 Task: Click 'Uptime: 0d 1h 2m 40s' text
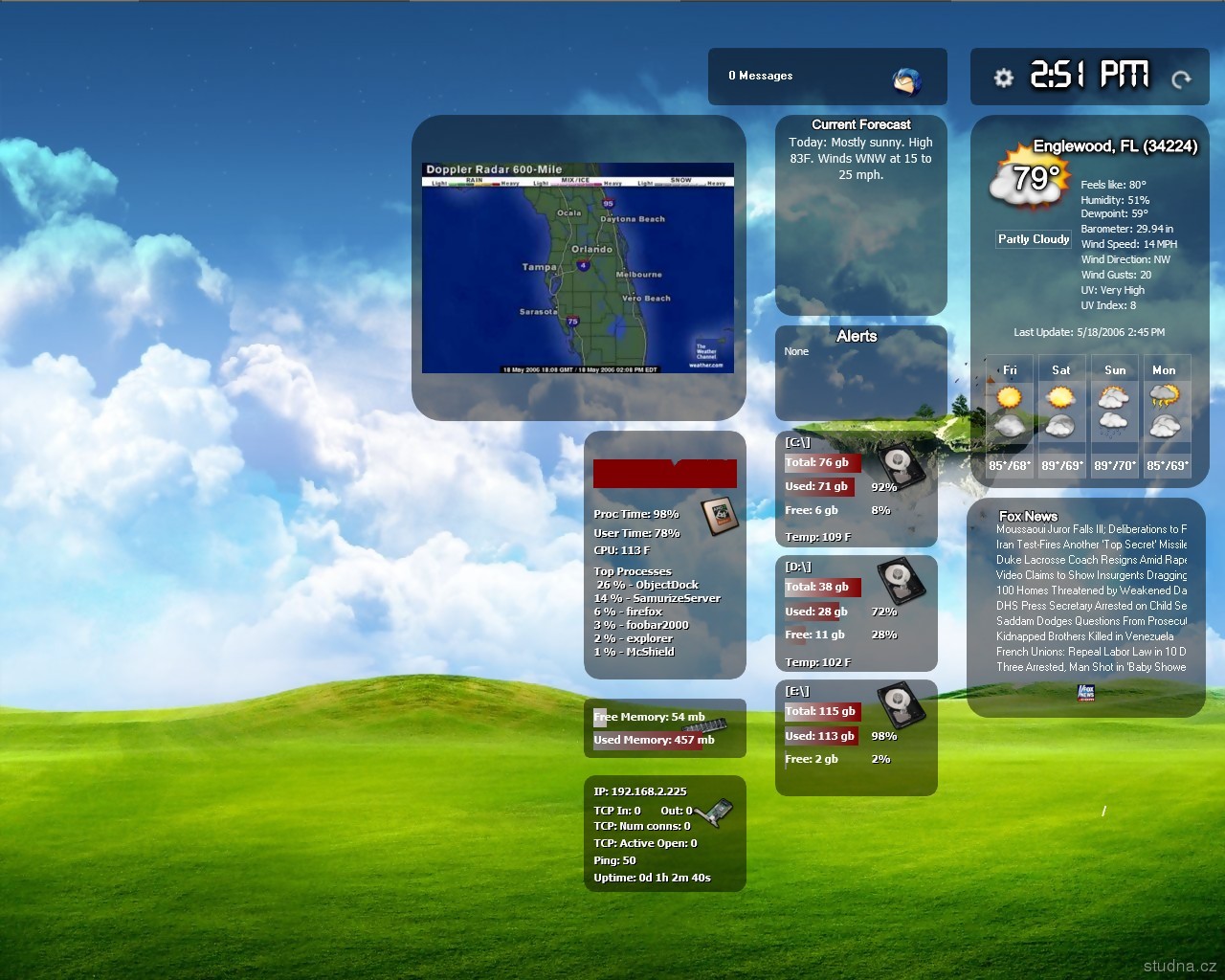point(652,878)
